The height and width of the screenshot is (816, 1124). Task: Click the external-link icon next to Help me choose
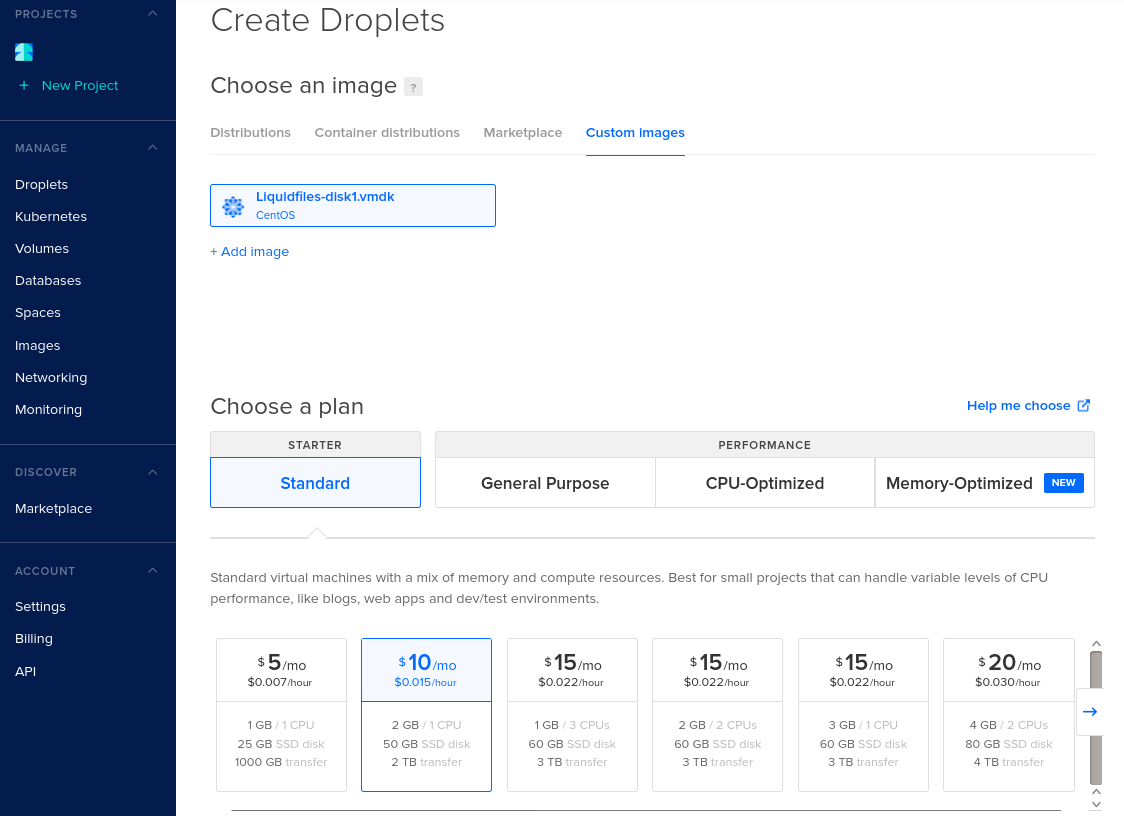click(1083, 405)
